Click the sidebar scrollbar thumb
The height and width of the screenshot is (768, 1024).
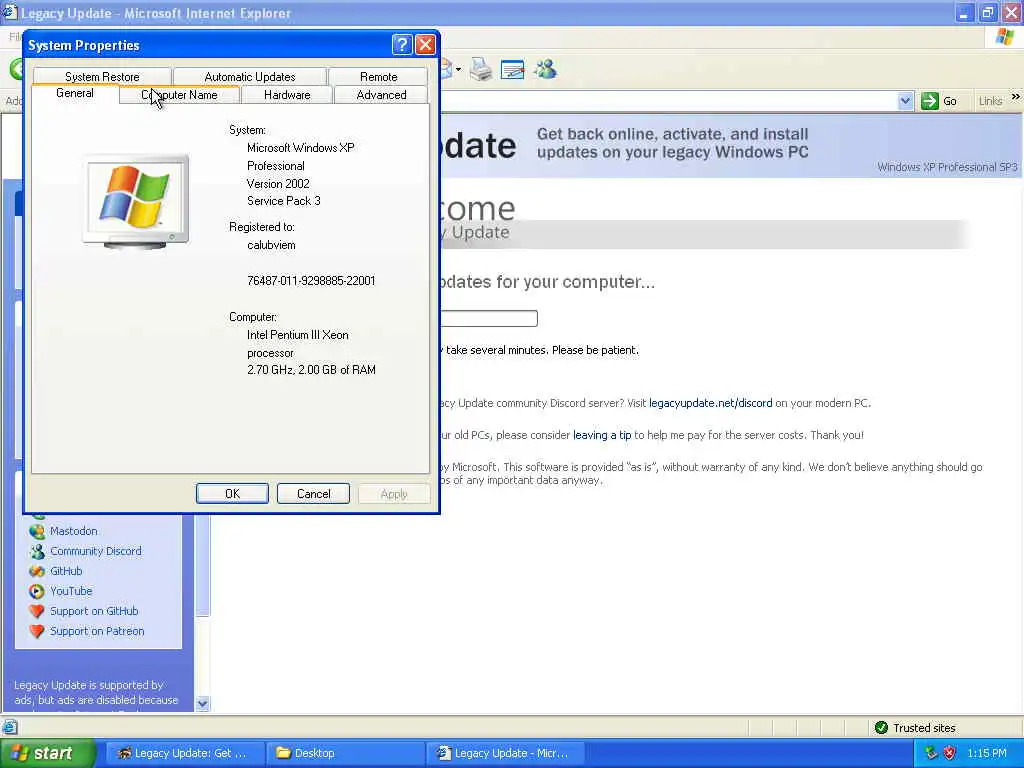(202, 565)
